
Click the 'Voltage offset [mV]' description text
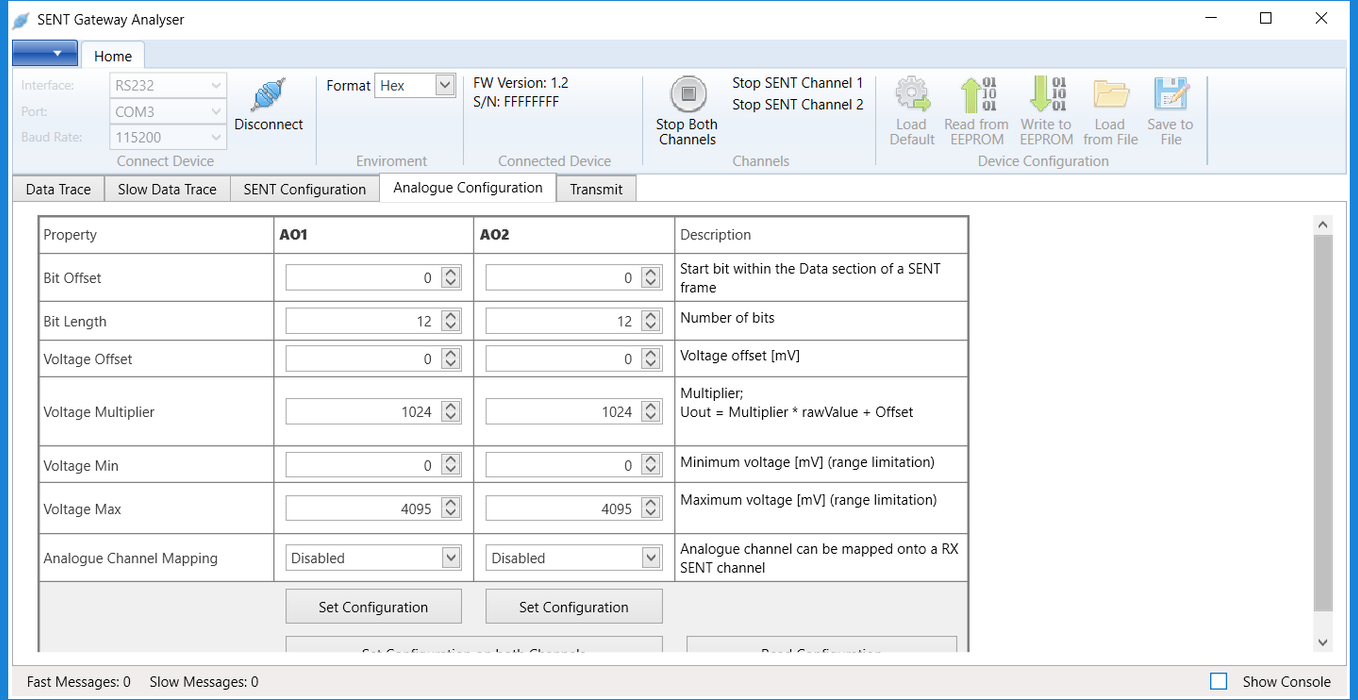coord(740,355)
